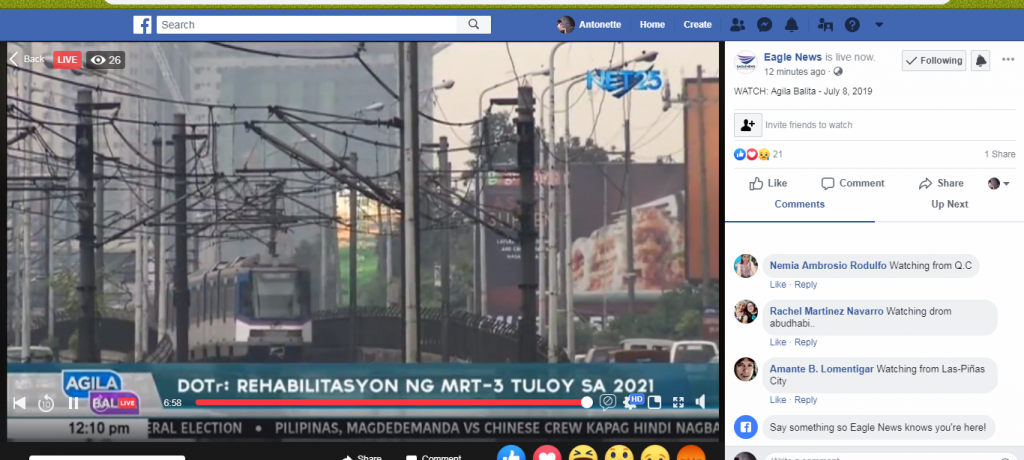Viewport: 1024px width, 460px height.
Task: Open the comment-as profile selector dropdown
Action: [x=999, y=184]
